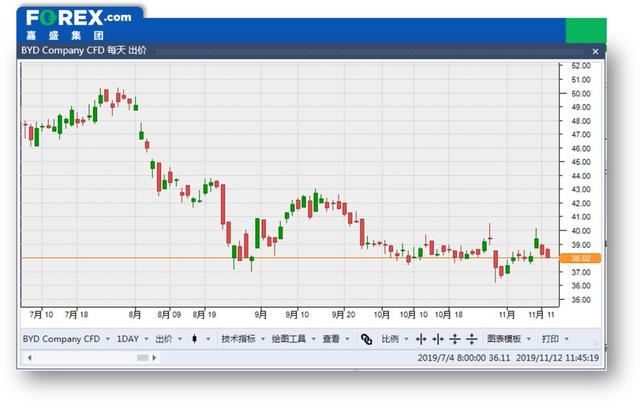Viewport: 640px width, 404px height.
Task: Click the right scroll arrow of chart scrollbar
Action: coord(154,357)
